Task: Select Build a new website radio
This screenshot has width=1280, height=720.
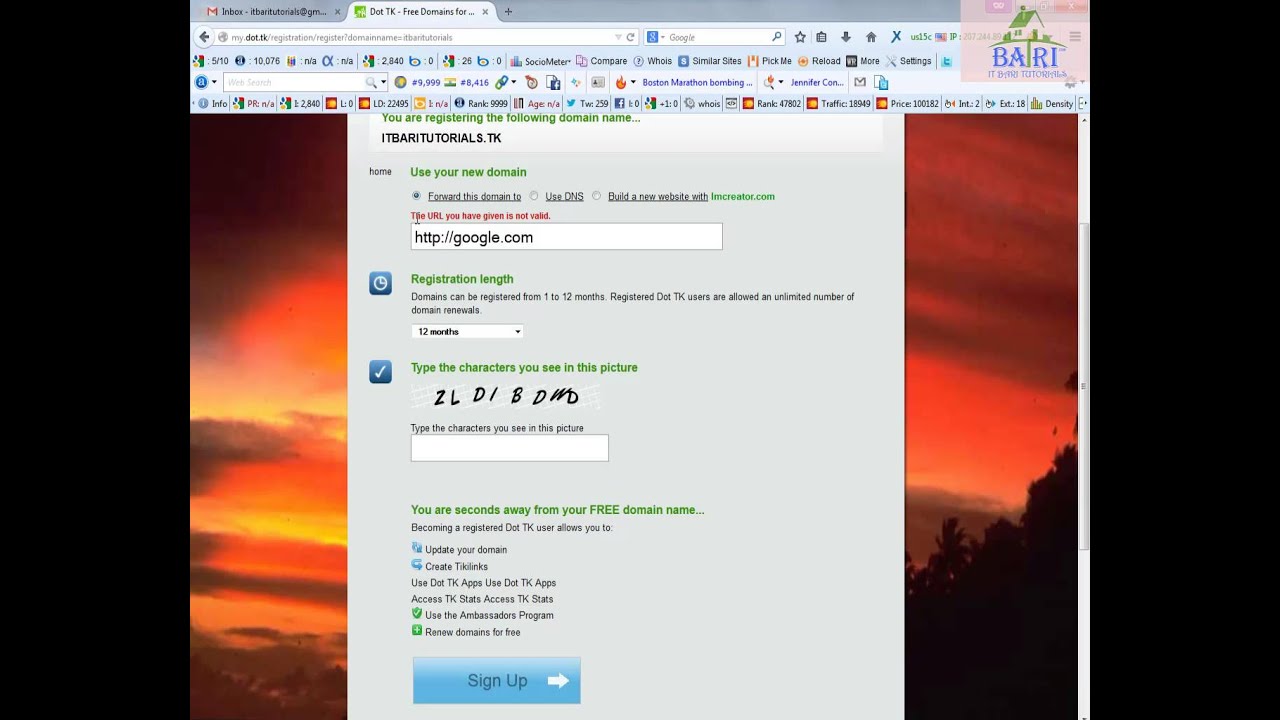Action: (596, 196)
